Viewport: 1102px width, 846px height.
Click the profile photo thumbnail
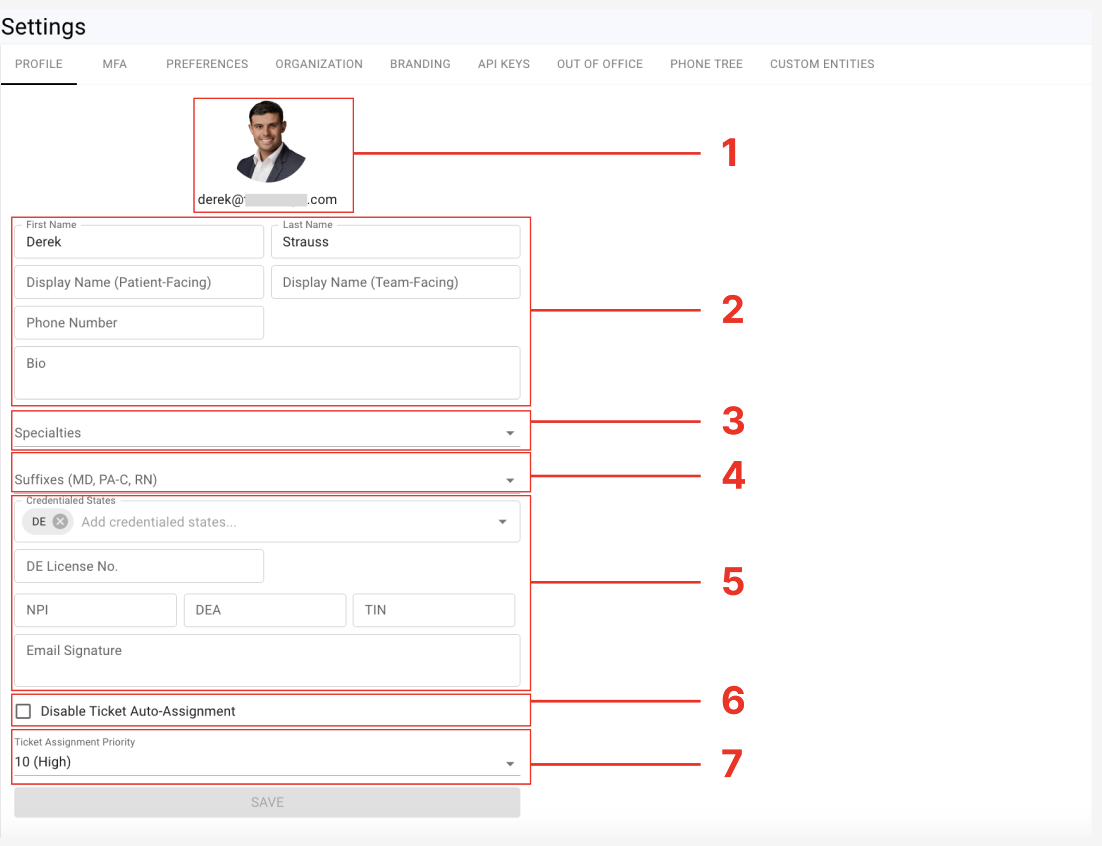point(273,140)
